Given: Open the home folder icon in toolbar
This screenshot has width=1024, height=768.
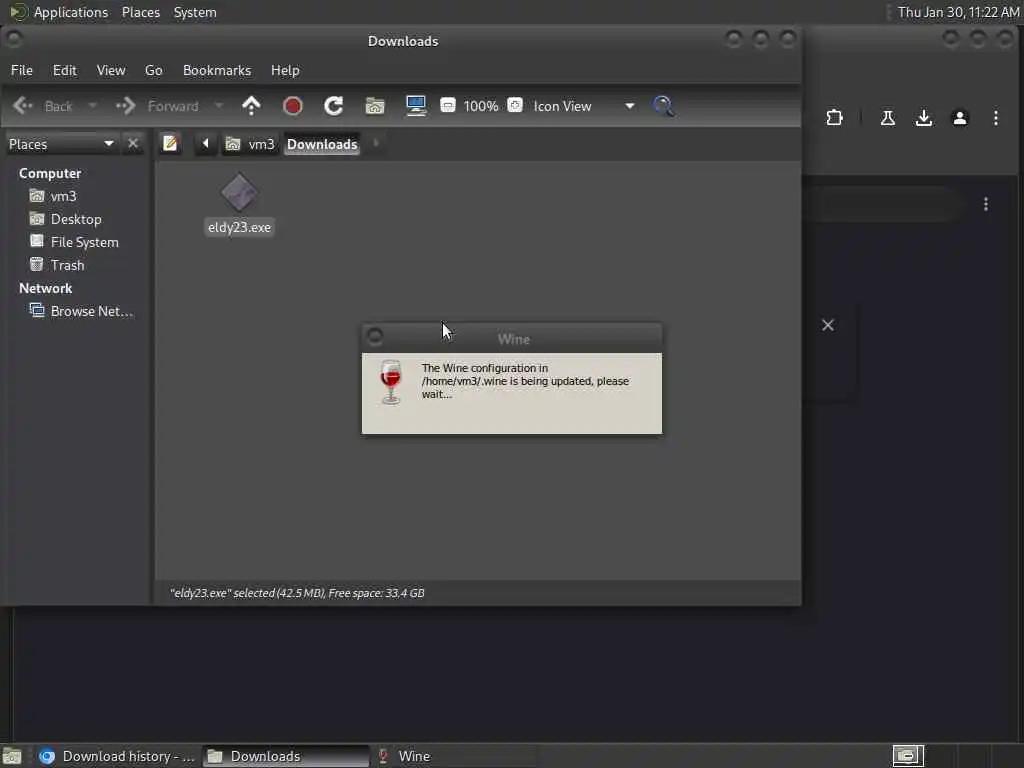Looking at the screenshot, I should pyautogui.click(x=375, y=106).
